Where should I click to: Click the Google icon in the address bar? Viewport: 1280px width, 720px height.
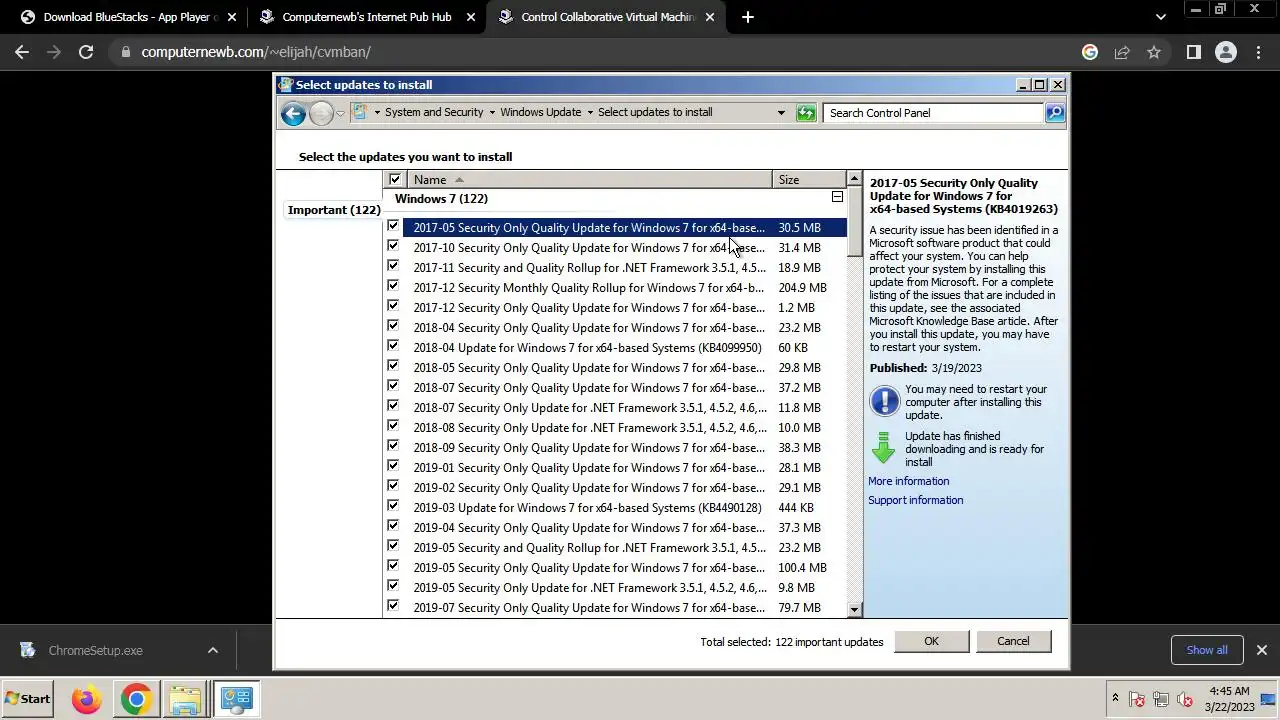coord(1090,52)
